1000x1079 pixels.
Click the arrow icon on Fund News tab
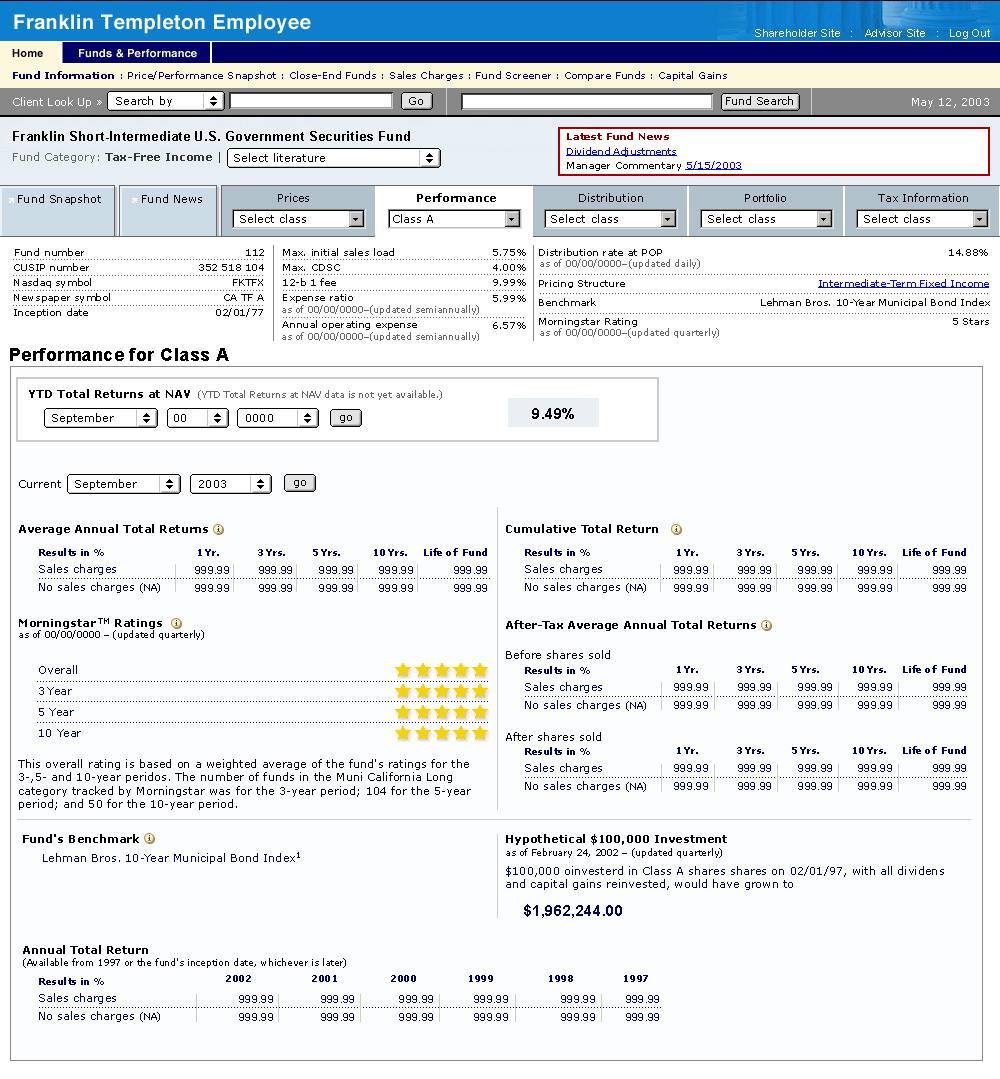[134, 200]
